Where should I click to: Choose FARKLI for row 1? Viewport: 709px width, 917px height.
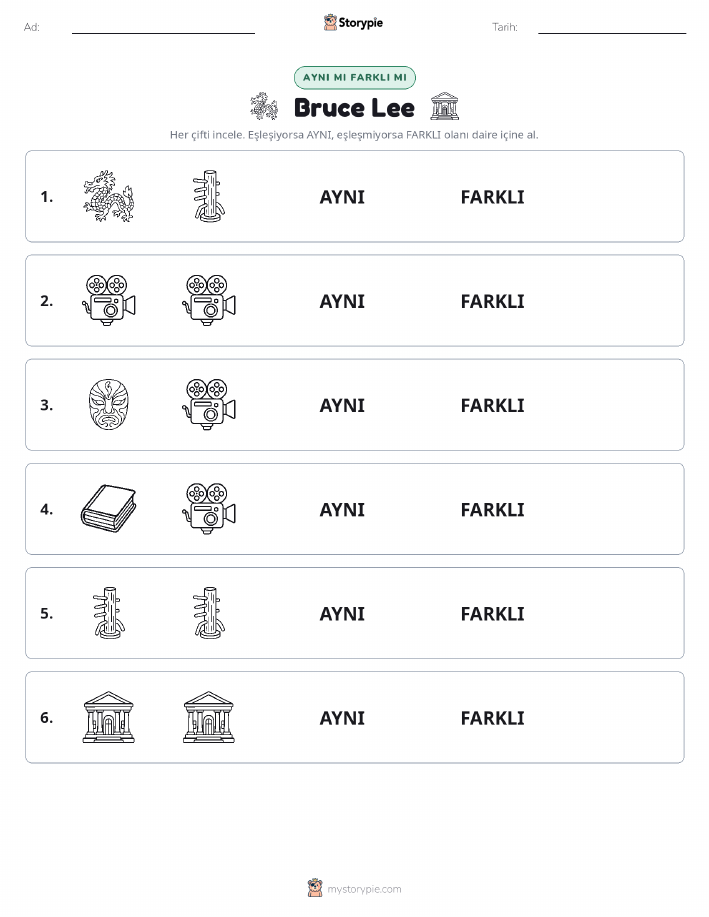(x=493, y=197)
